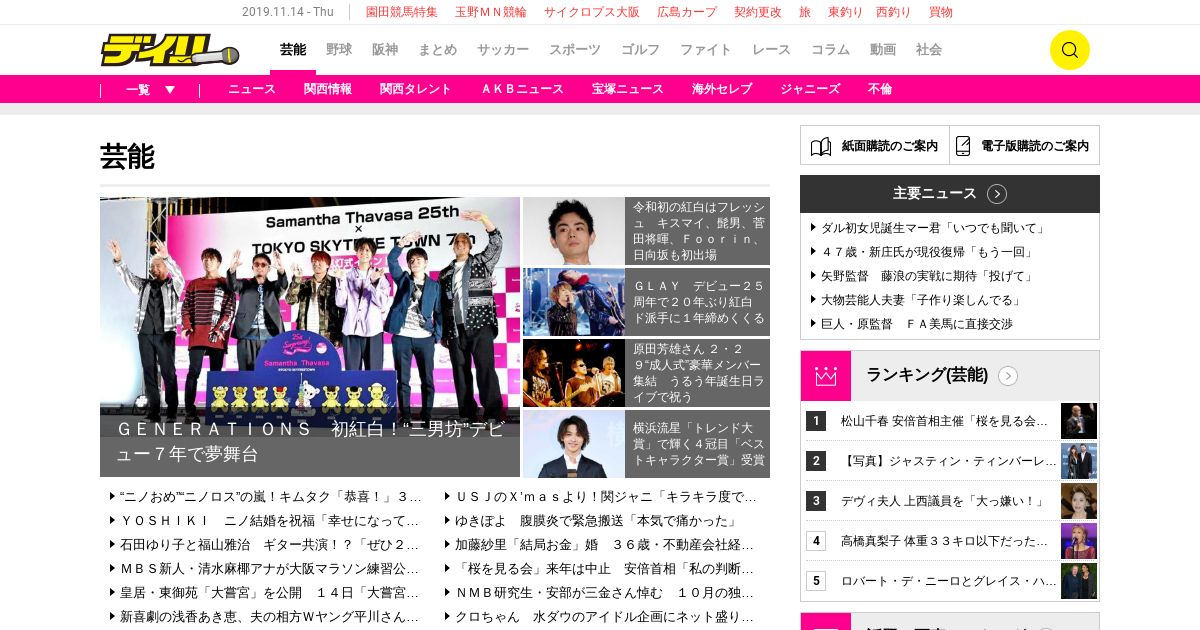Open the 動画 tab
This screenshot has width=1200, height=630.
point(883,50)
